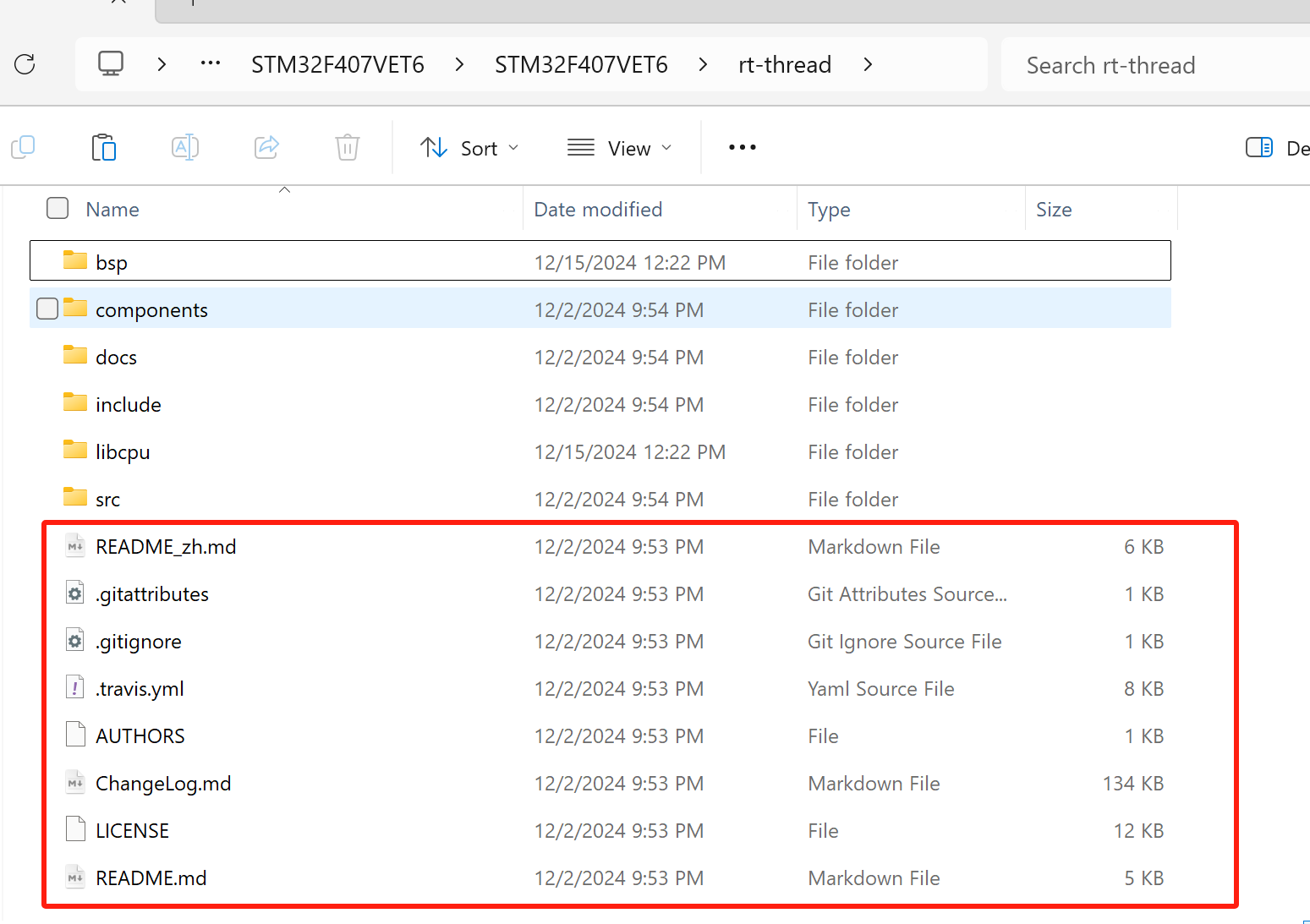Click the This PC monitor icon
This screenshot has height=924, width=1310.
tap(111, 64)
